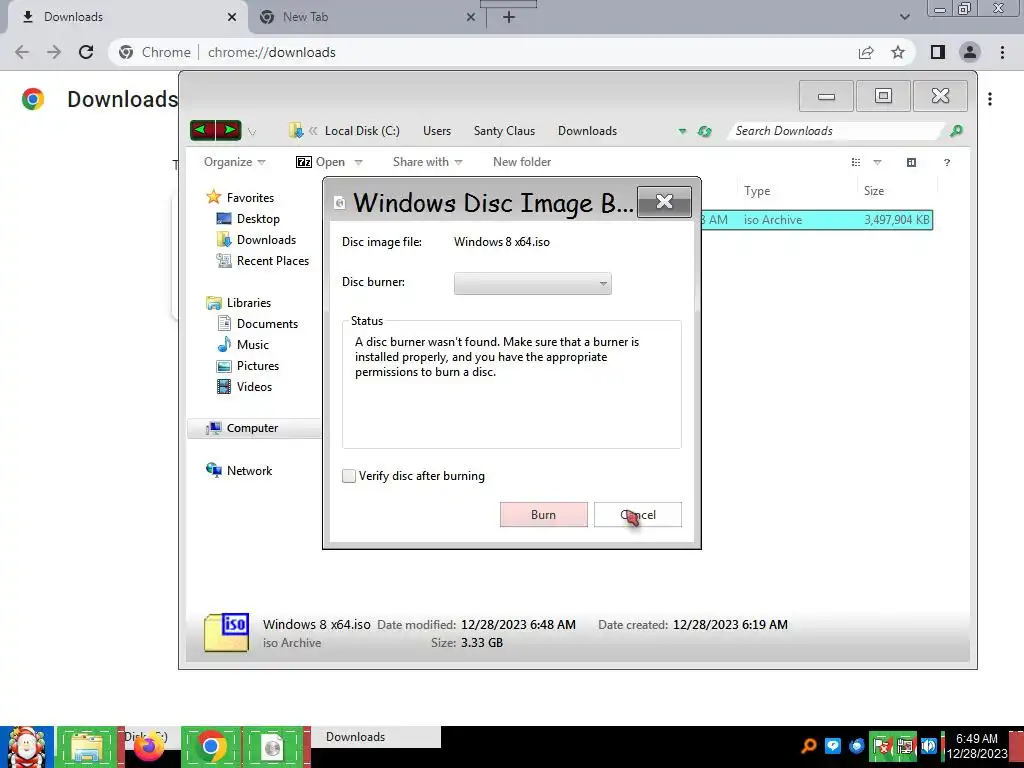Close the Windows Disc Image Burner dialog
This screenshot has height=768, width=1024.
tap(664, 202)
